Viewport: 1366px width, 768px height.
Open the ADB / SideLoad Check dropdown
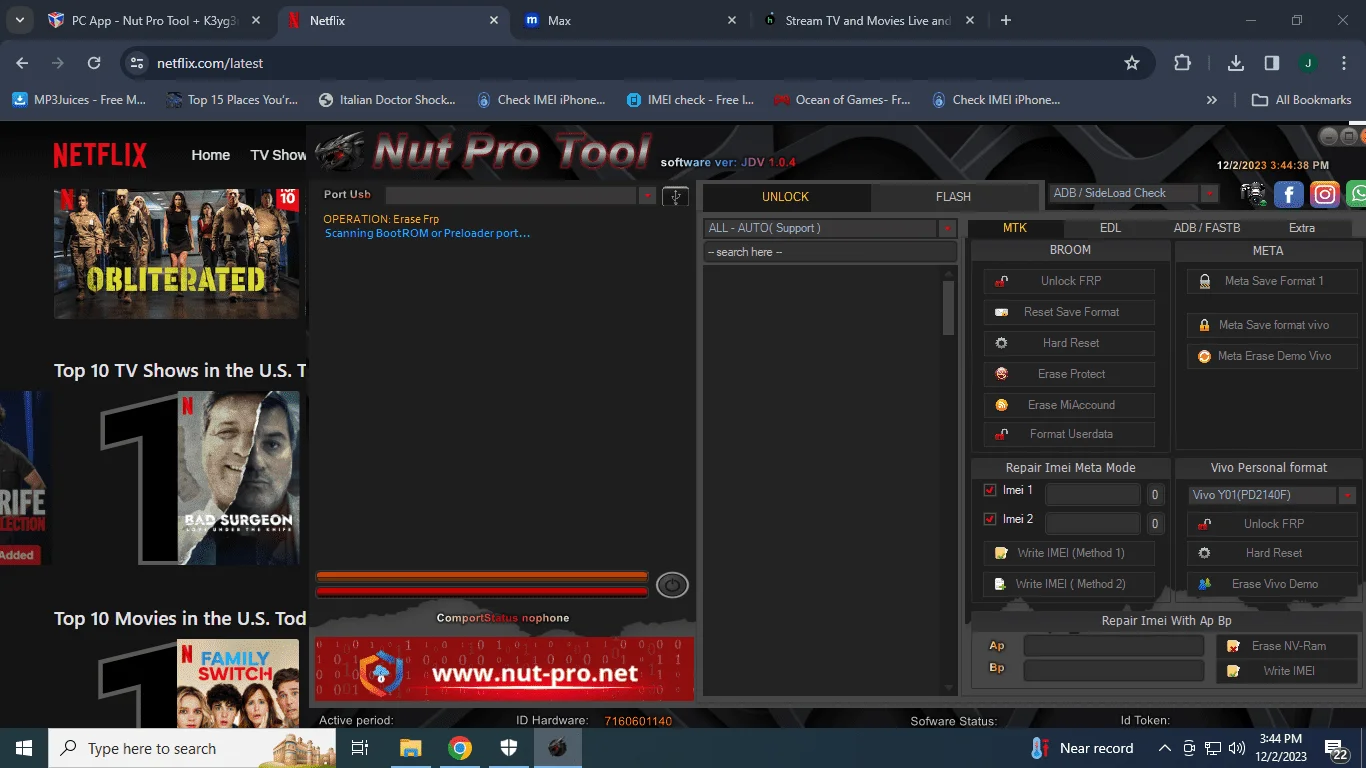tap(1209, 193)
